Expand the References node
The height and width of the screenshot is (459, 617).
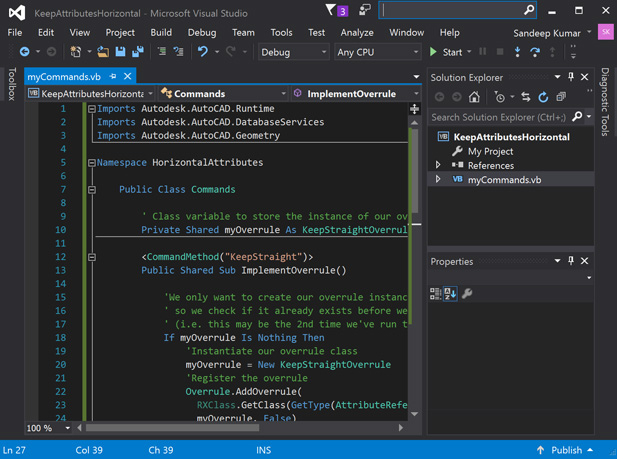pyautogui.click(x=438, y=165)
